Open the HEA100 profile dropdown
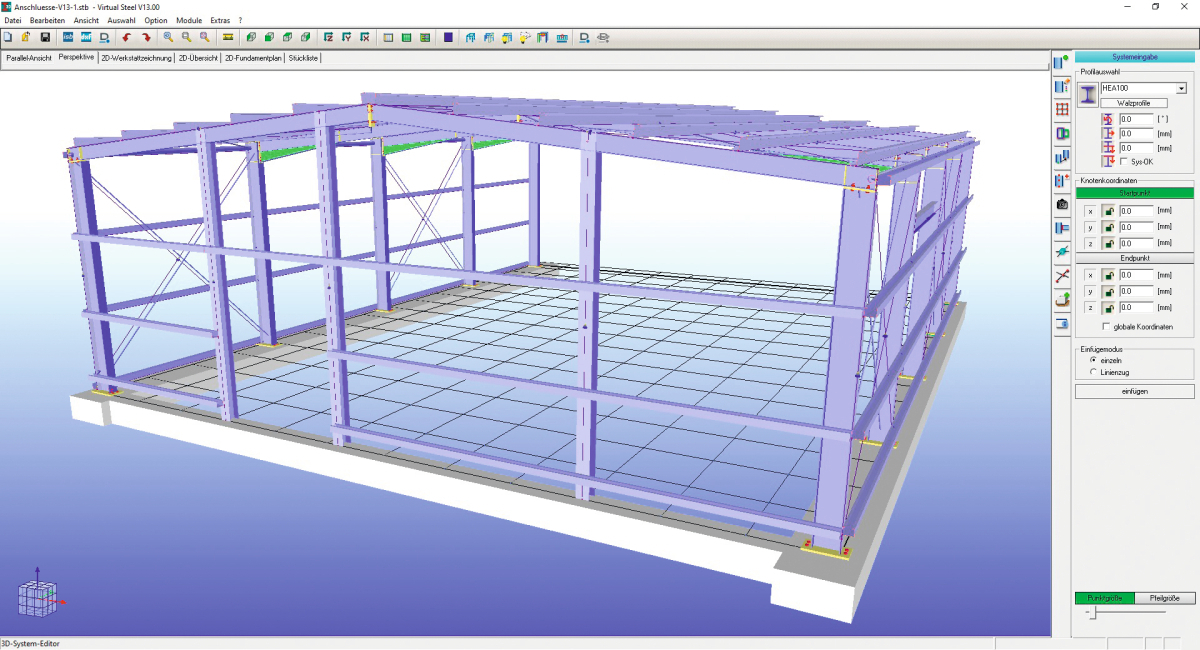Screen dimensions: 1200x650 click(1180, 89)
